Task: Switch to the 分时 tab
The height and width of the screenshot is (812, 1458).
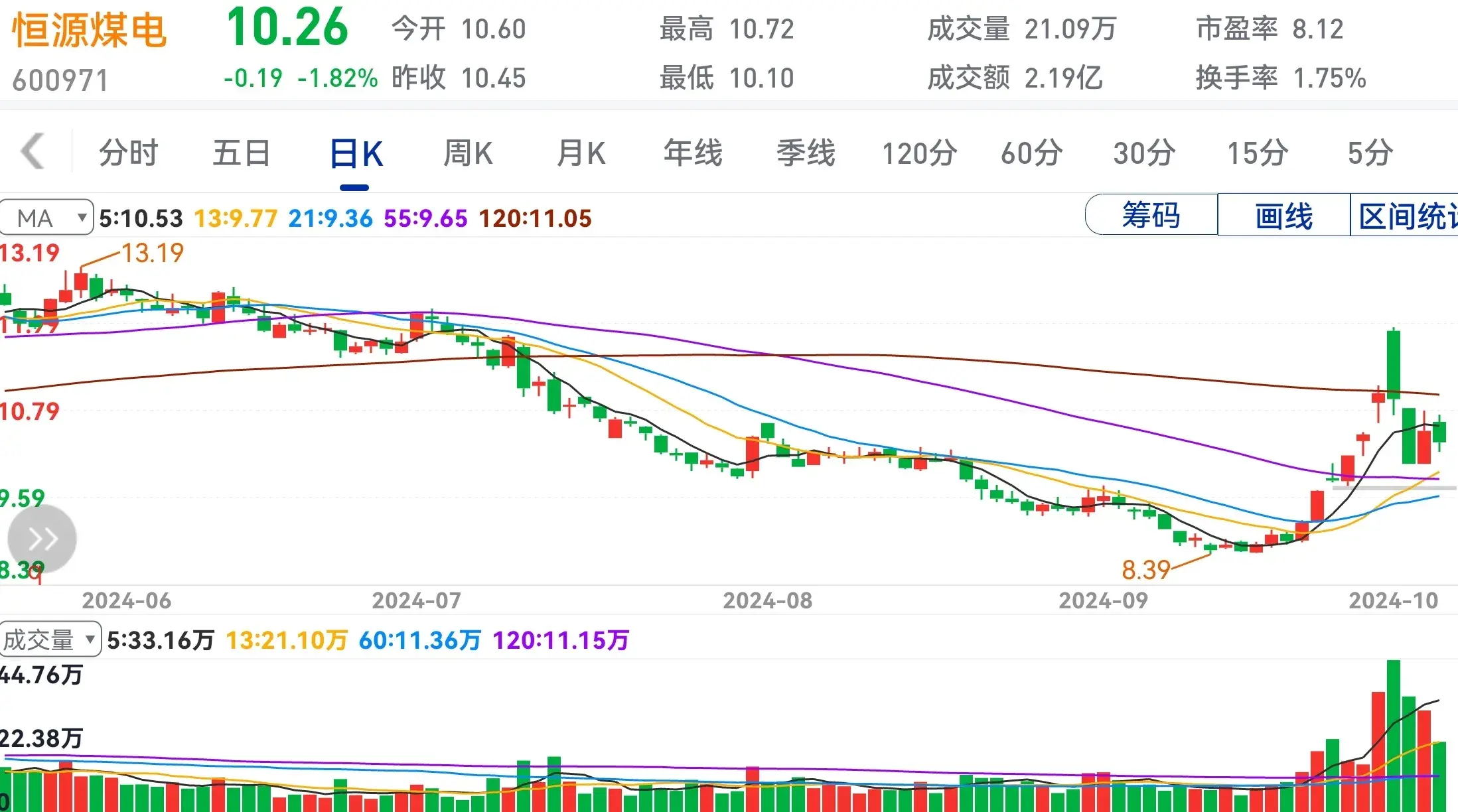Action: [x=129, y=153]
